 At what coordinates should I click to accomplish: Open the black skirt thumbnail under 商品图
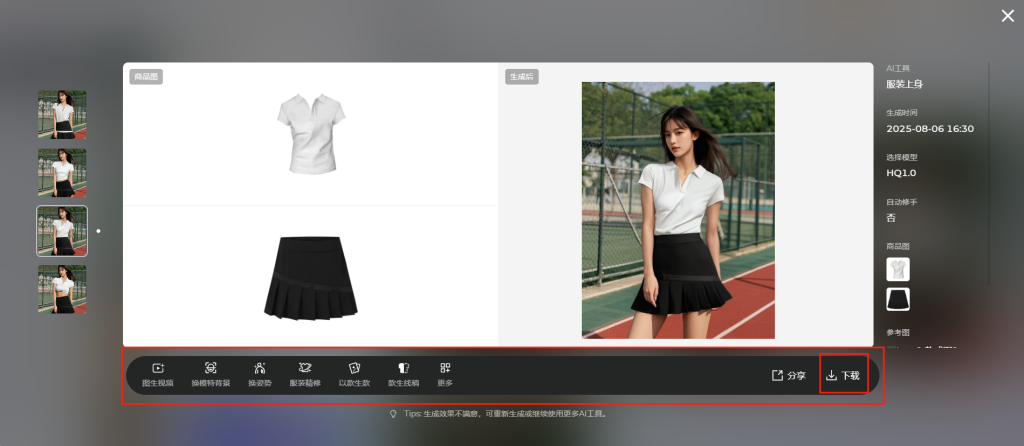pos(898,299)
